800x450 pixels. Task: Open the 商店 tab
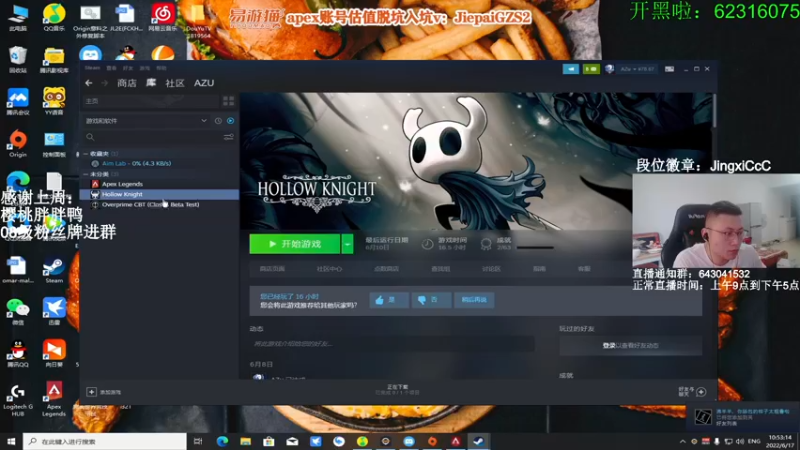pyautogui.click(x=127, y=83)
